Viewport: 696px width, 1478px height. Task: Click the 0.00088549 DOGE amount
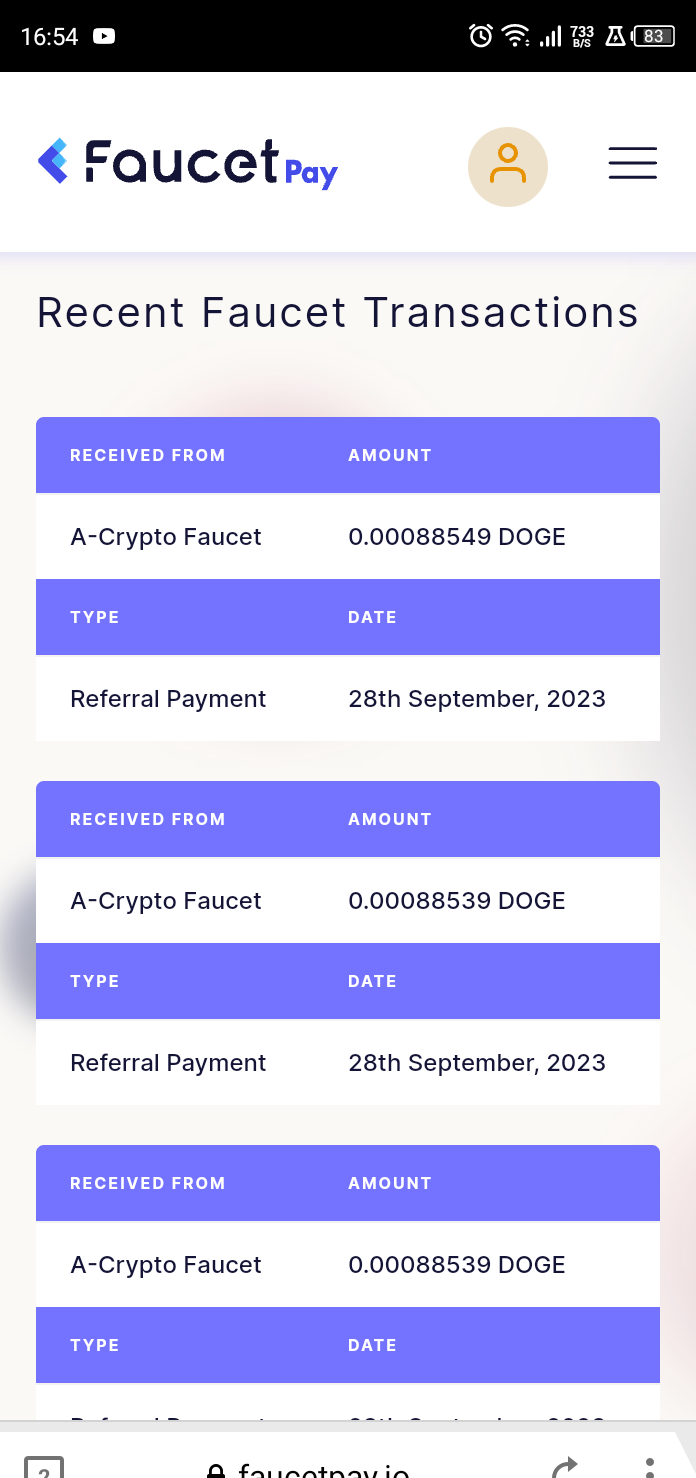click(456, 537)
